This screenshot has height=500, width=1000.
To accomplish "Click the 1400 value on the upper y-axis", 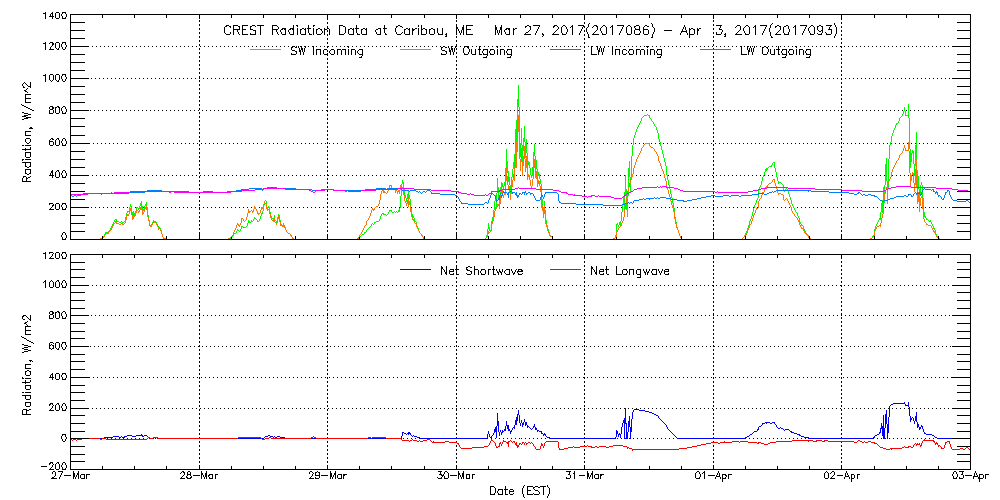I will click(x=54, y=17).
